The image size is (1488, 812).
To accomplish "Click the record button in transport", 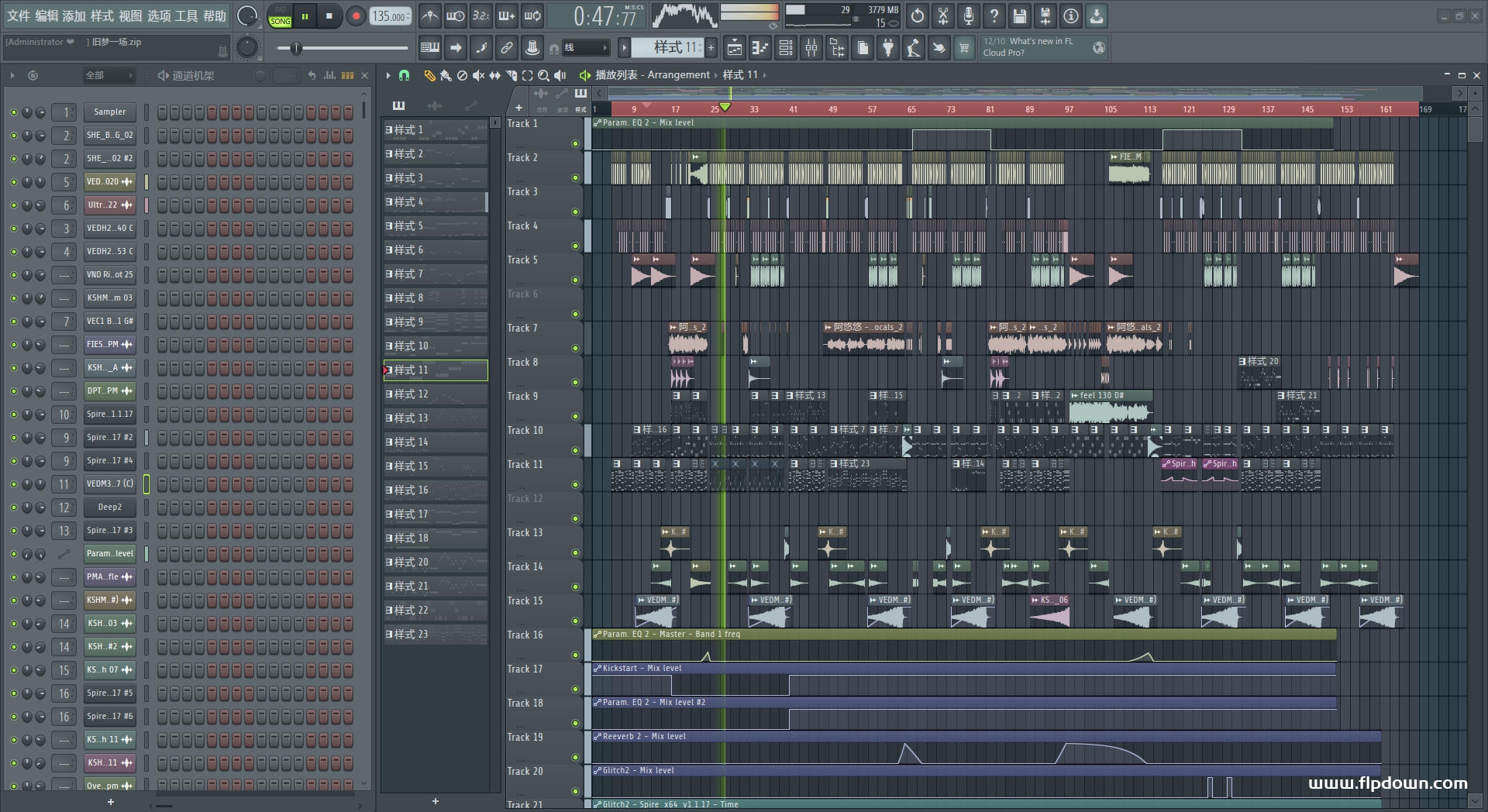I will point(356,16).
